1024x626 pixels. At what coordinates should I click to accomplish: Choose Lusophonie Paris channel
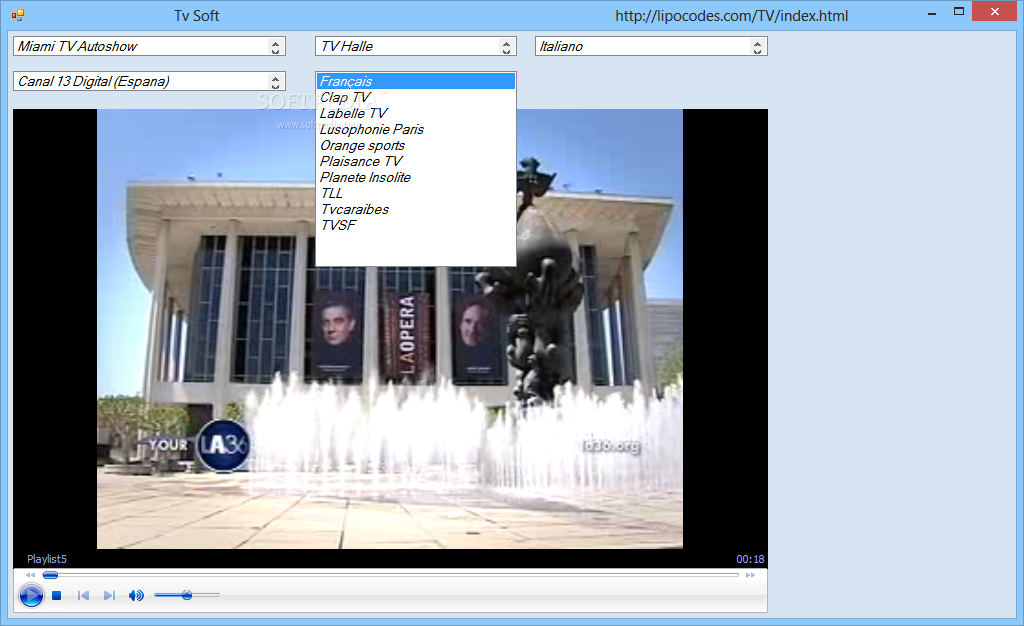coord(415,129)
